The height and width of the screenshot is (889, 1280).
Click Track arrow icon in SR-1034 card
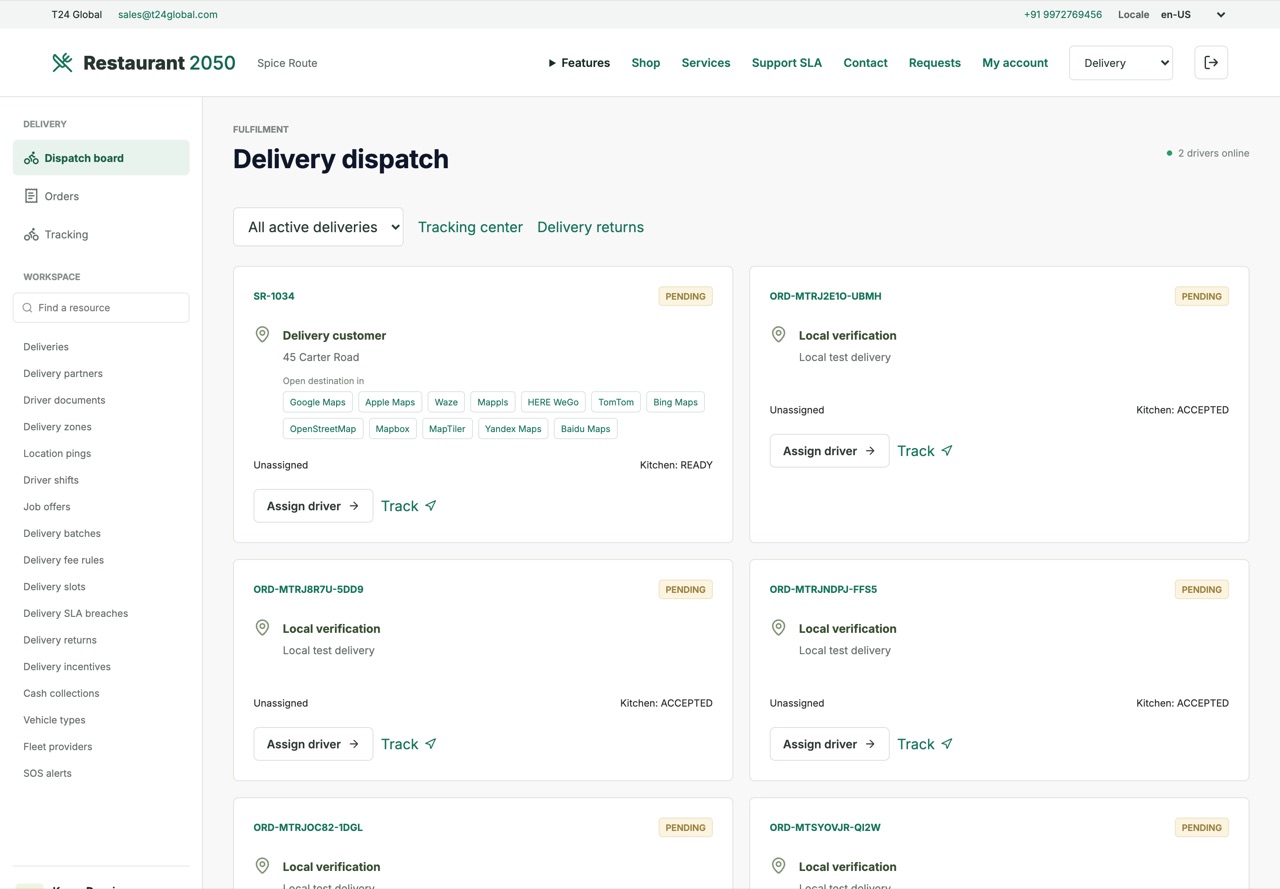[431, 506]
